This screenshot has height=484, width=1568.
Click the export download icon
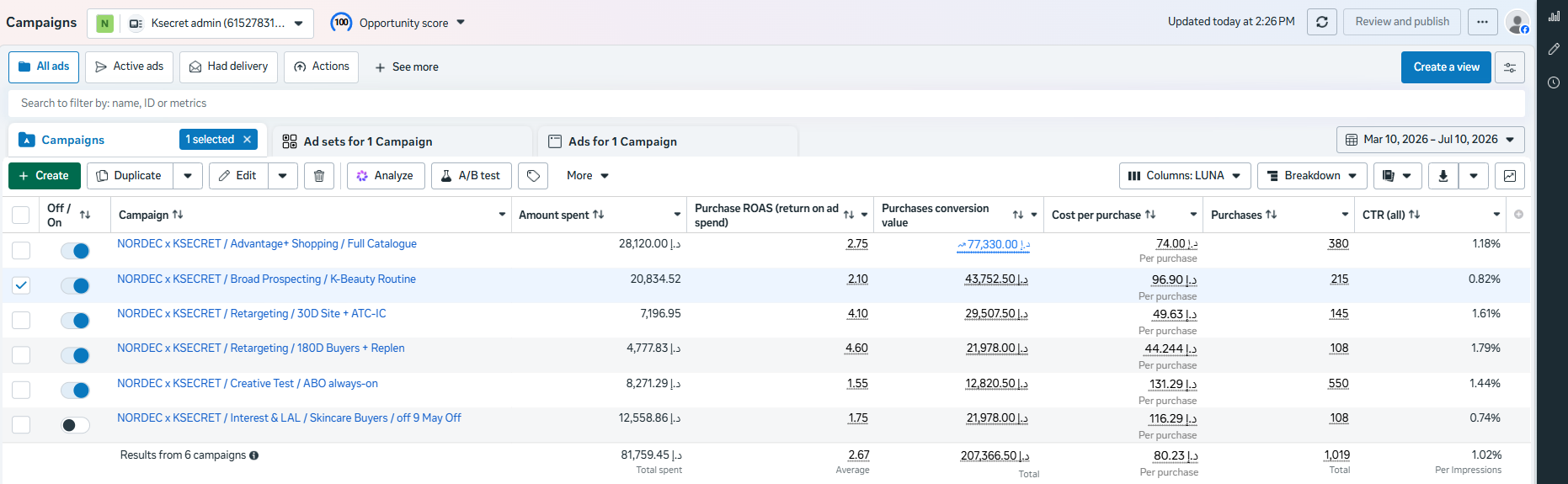(1443, 176)
